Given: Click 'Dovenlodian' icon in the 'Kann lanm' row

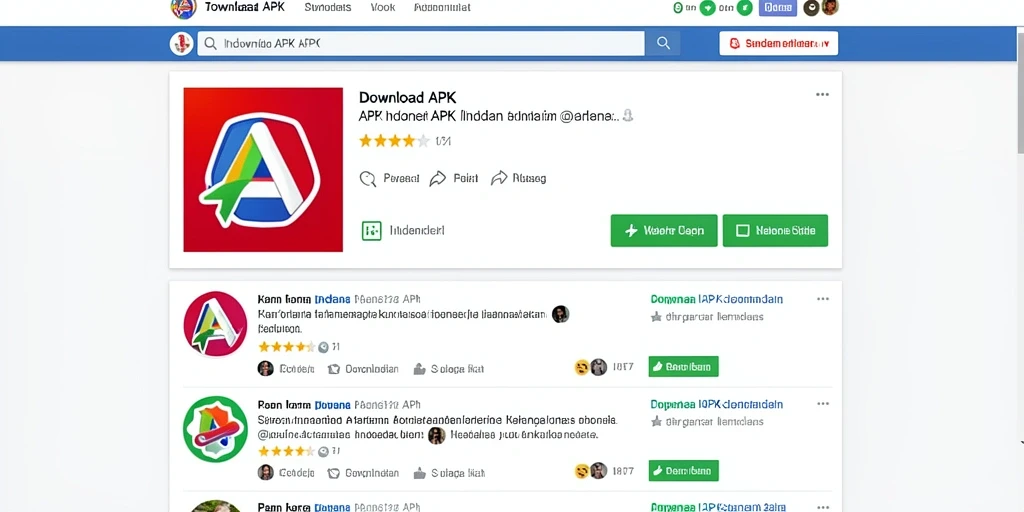Looking at the screenshot, I should coord(334,369).
